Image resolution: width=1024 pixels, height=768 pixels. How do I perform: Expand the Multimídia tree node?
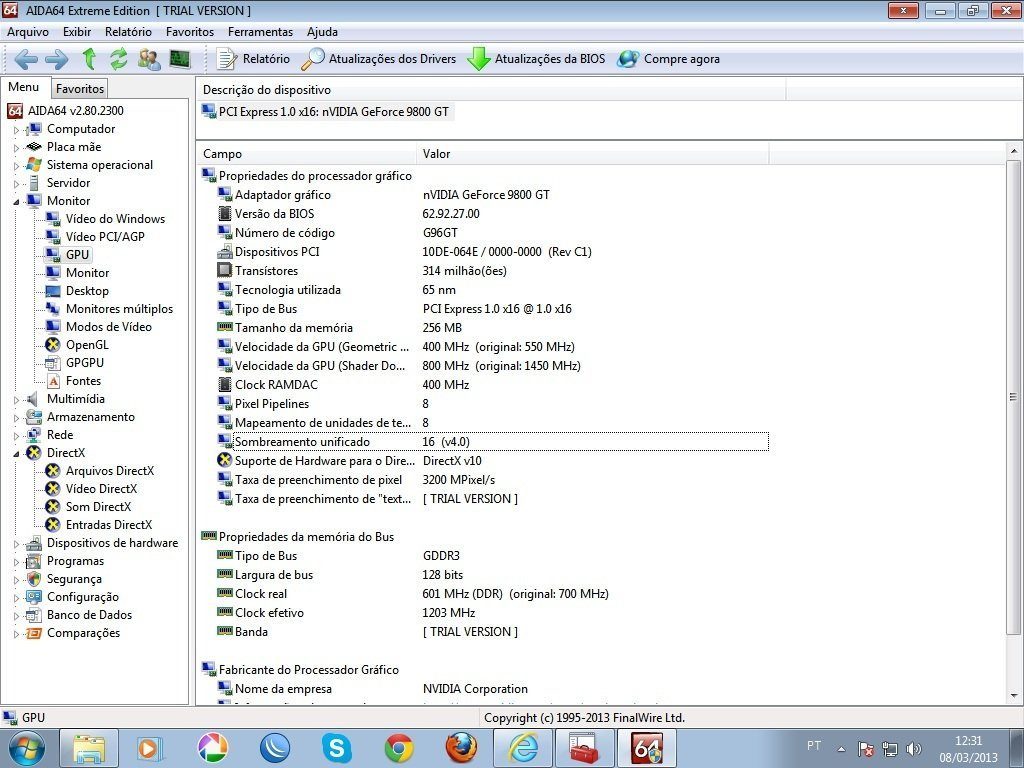coord(16,400)
